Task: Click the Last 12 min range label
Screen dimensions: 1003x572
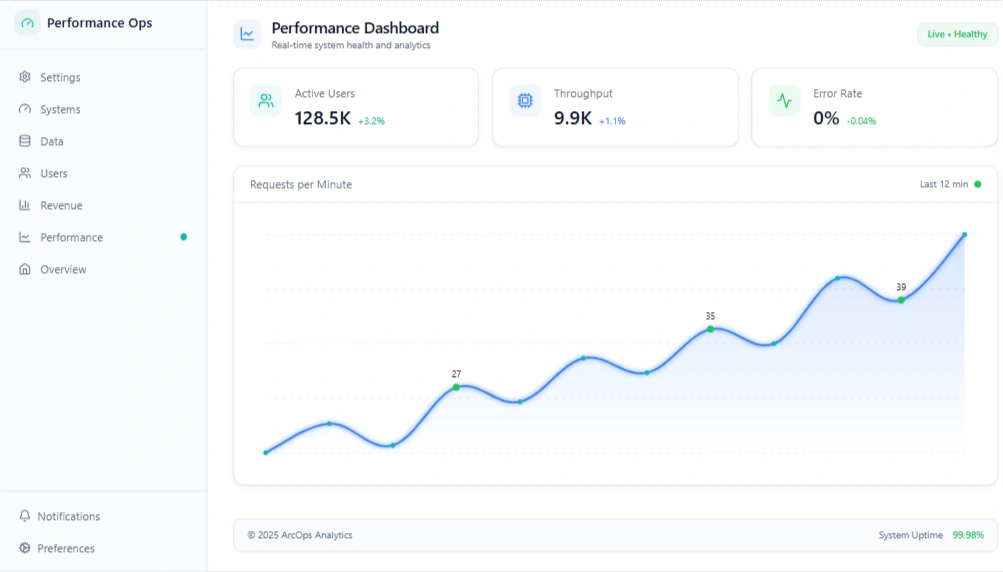Action: click(944, 184)
